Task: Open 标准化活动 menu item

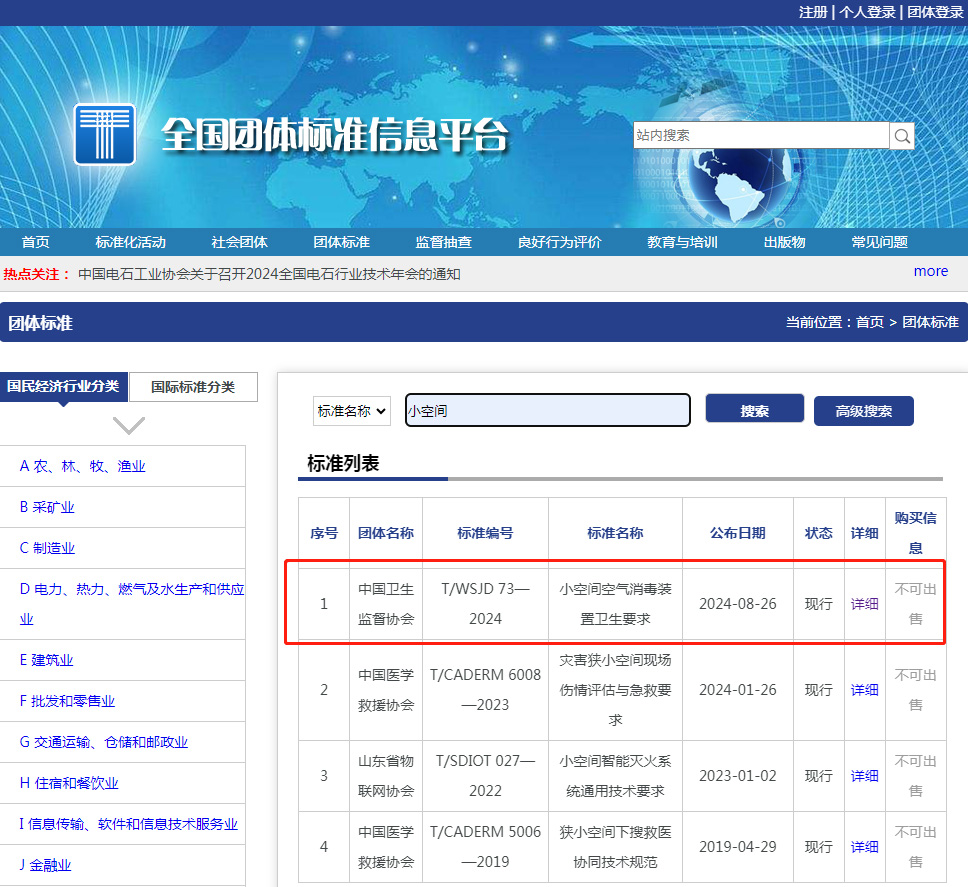Action: point(130,242)
